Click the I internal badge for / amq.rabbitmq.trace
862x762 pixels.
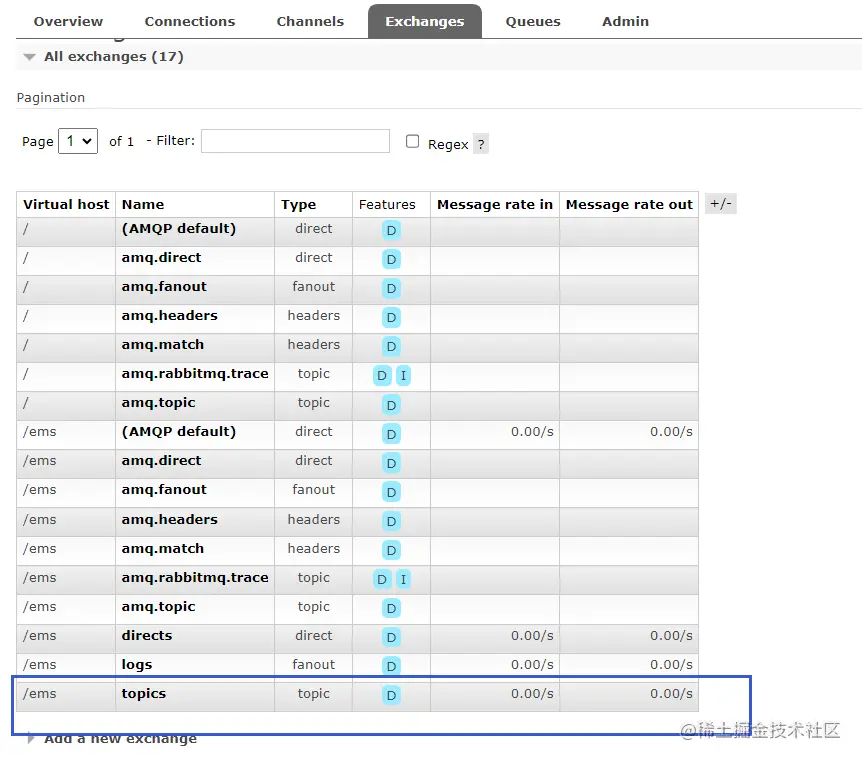pos(404,376)
